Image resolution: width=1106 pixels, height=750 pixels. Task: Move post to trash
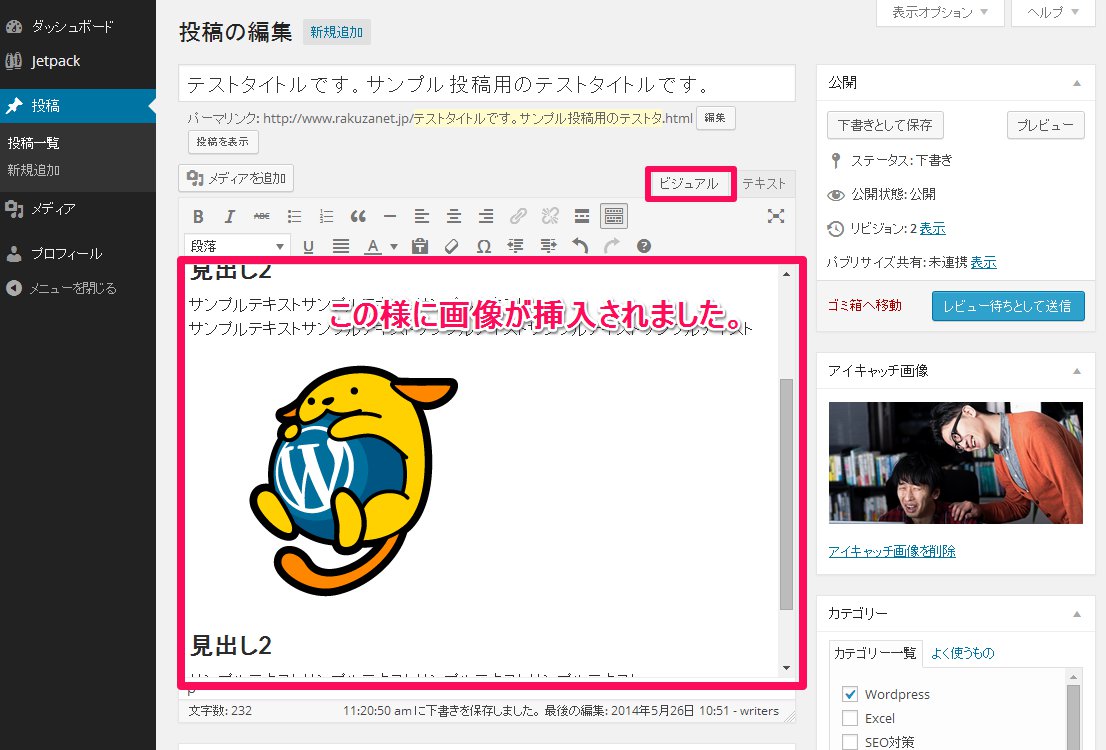(865, 306)
